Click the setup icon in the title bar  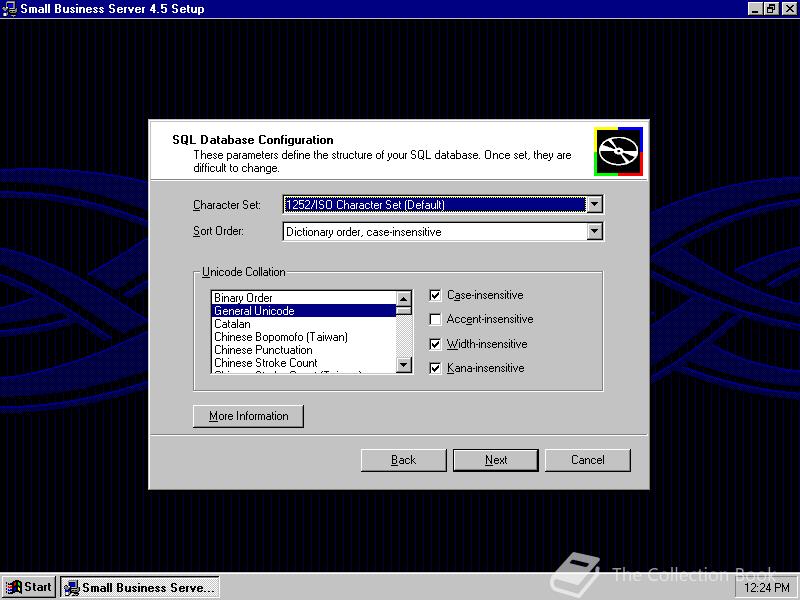tap(9, 9)
